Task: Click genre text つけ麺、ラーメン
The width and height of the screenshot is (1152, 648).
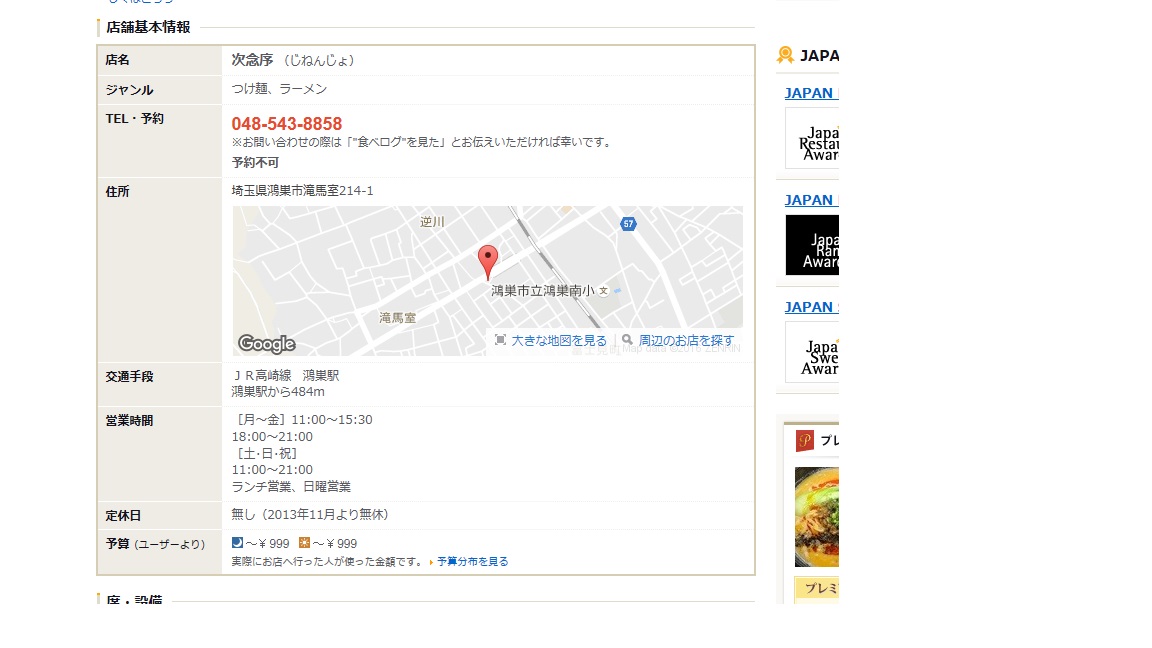Action: click(x=279, y=89)
